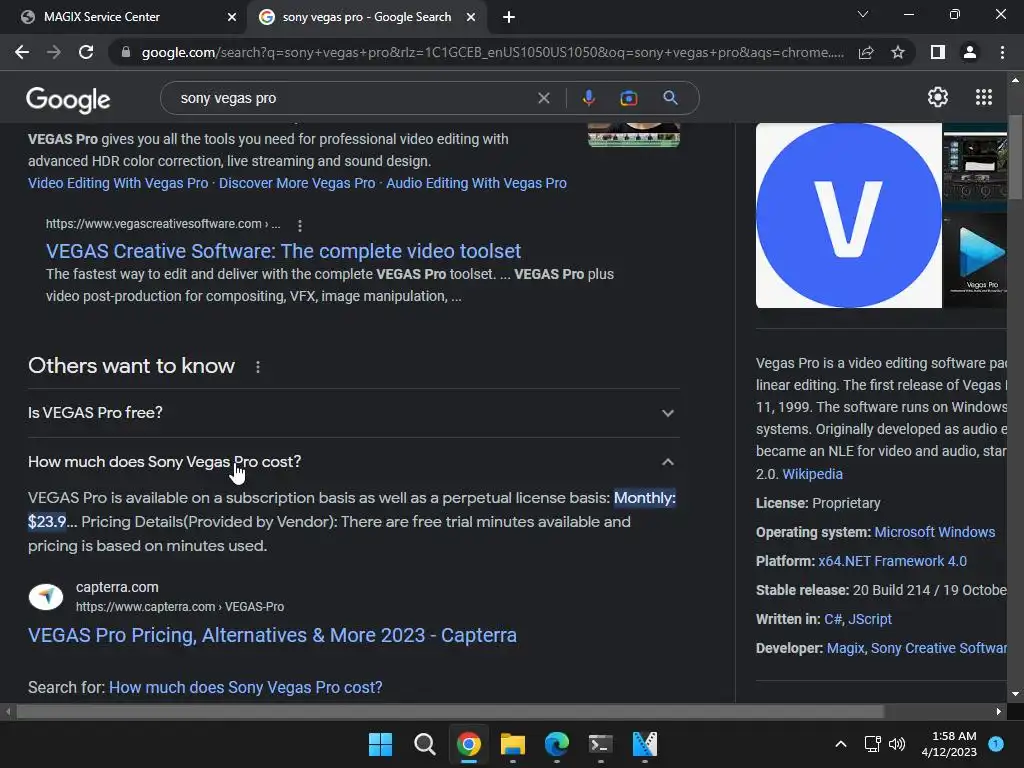1024x768 pixels.
Task: View site info via lock icon
Action: point(126,52)
